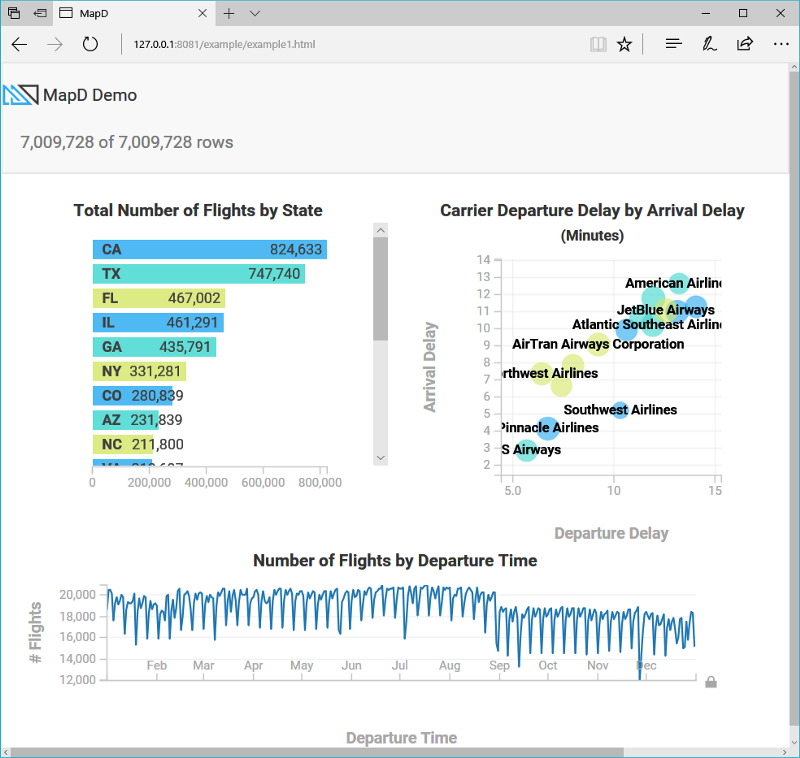Click the American Airlines bubble
Screen dimensions: 800x758
[x=679, y=283]
